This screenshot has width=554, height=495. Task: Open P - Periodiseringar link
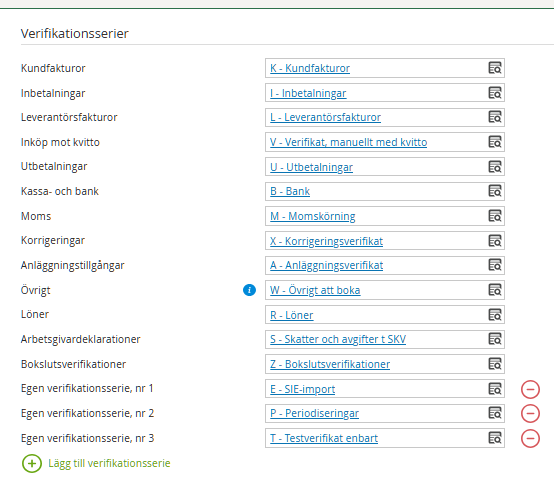click(314, 413)
